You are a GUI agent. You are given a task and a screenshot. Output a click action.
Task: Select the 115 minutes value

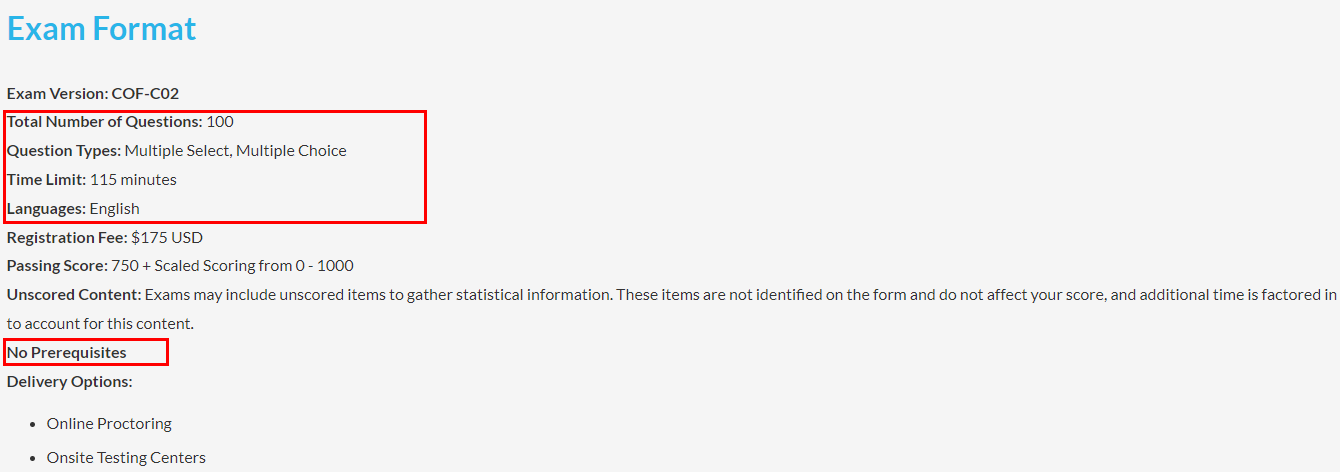[x=133, y=180]
